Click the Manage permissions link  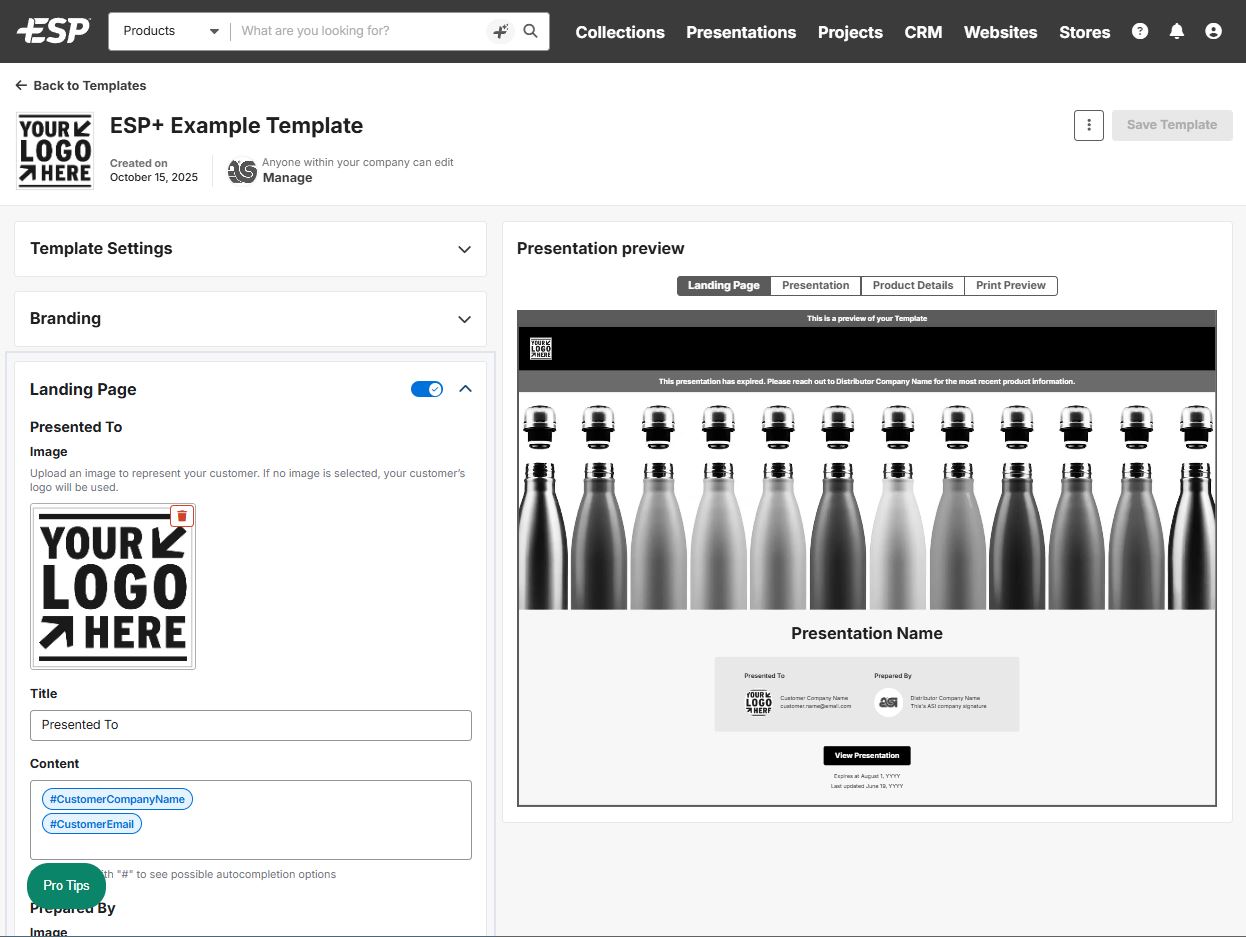point(287,178)
